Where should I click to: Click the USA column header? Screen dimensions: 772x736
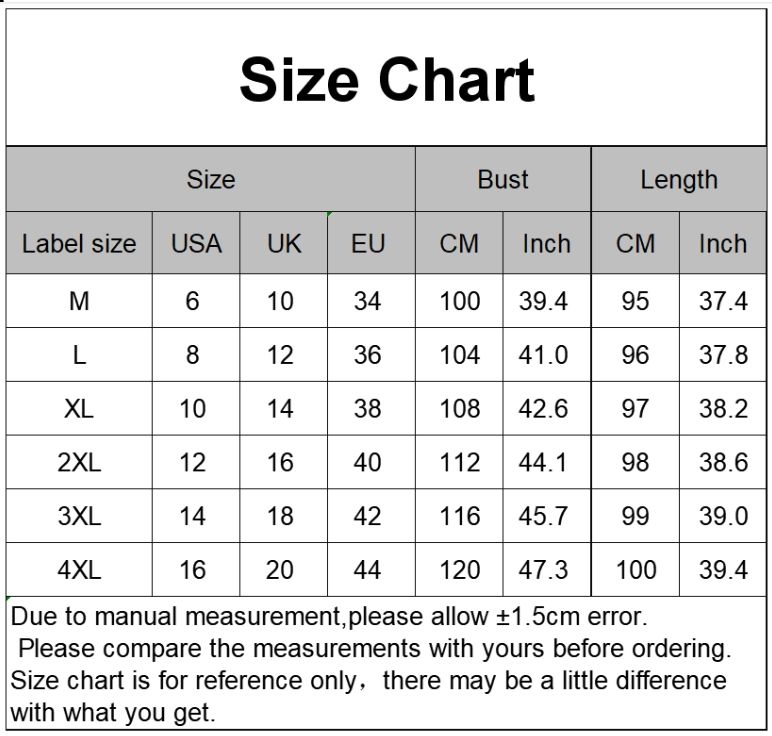click(196, 244)
